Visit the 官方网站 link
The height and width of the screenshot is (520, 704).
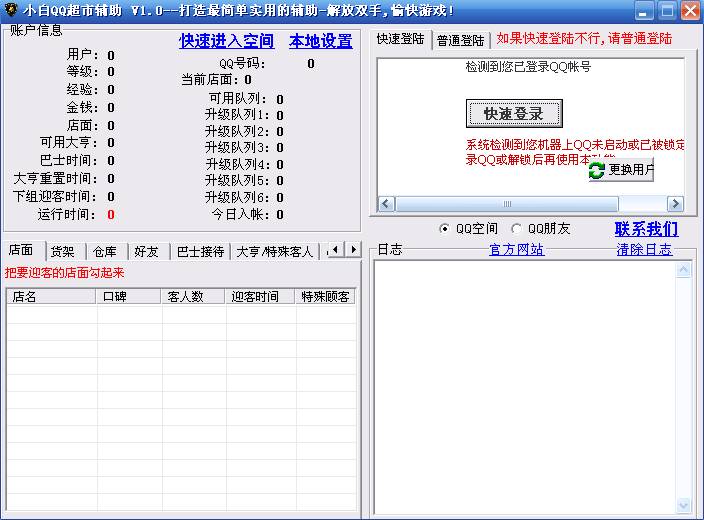[x=516, y=249]
